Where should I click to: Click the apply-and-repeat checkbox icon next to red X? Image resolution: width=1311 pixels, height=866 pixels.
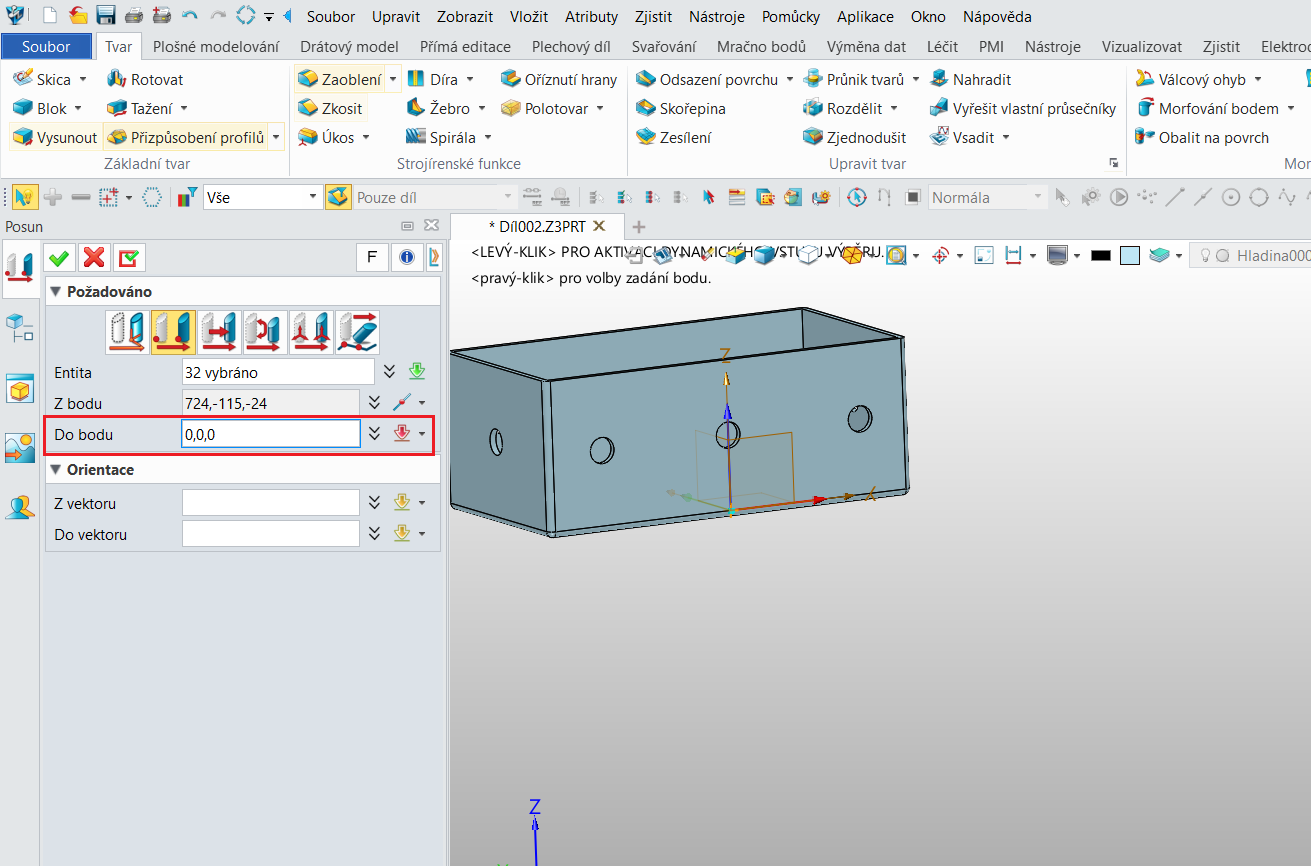click(x=129, y=258)
